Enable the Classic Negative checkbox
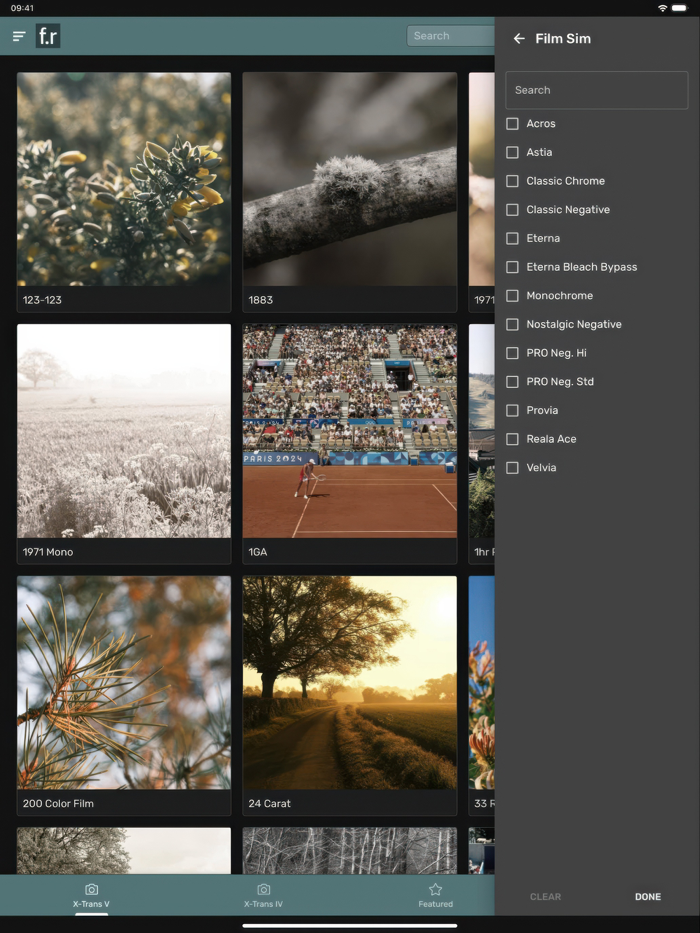Image resolution: width=700 pixels, height=933 pixels. tap(512, 209)
